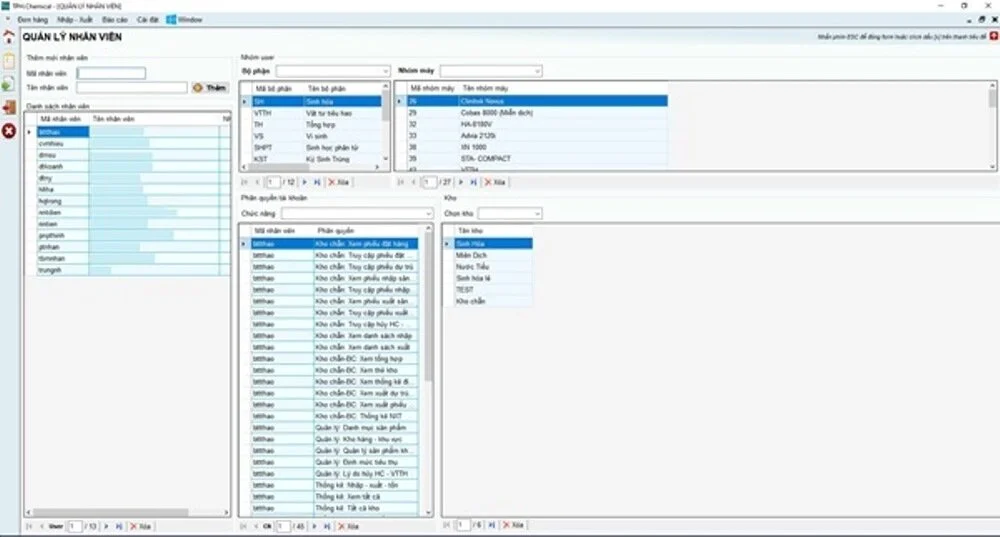Delete permission with Xóa in permissions navigator
This screenshot has width=1000, height=537.
click(348, 527)
